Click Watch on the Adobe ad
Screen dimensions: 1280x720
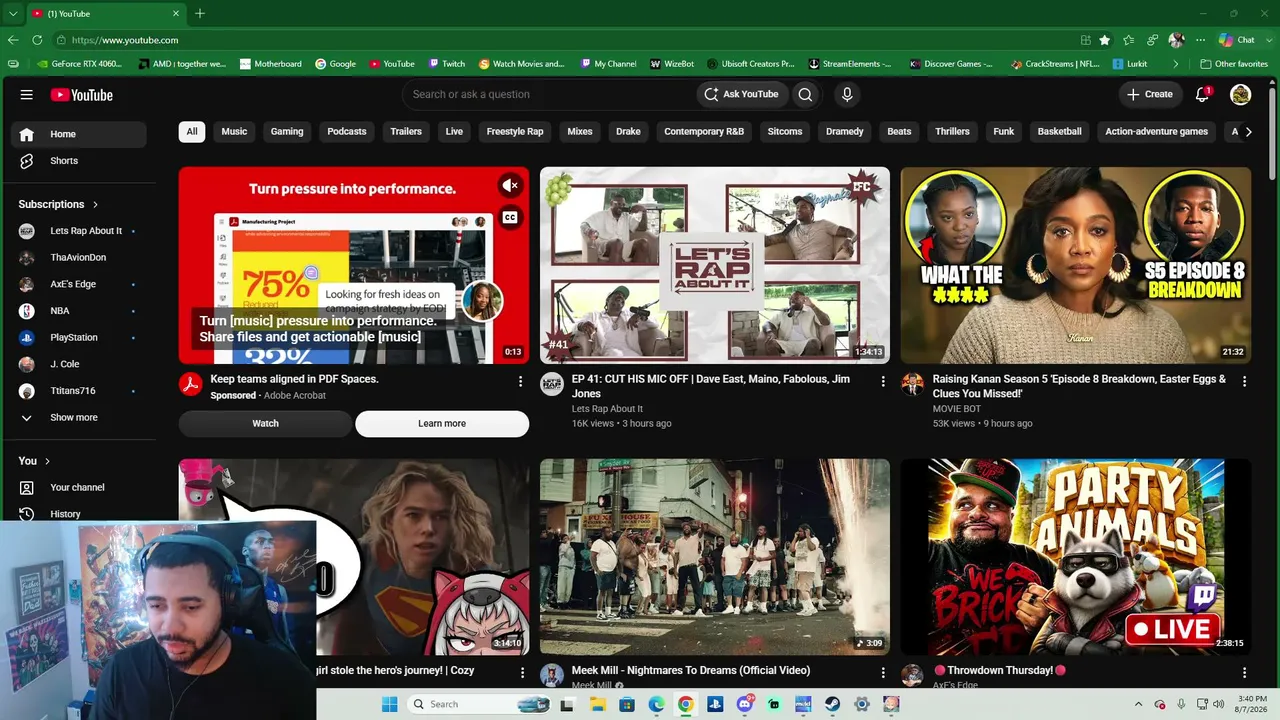265,423
